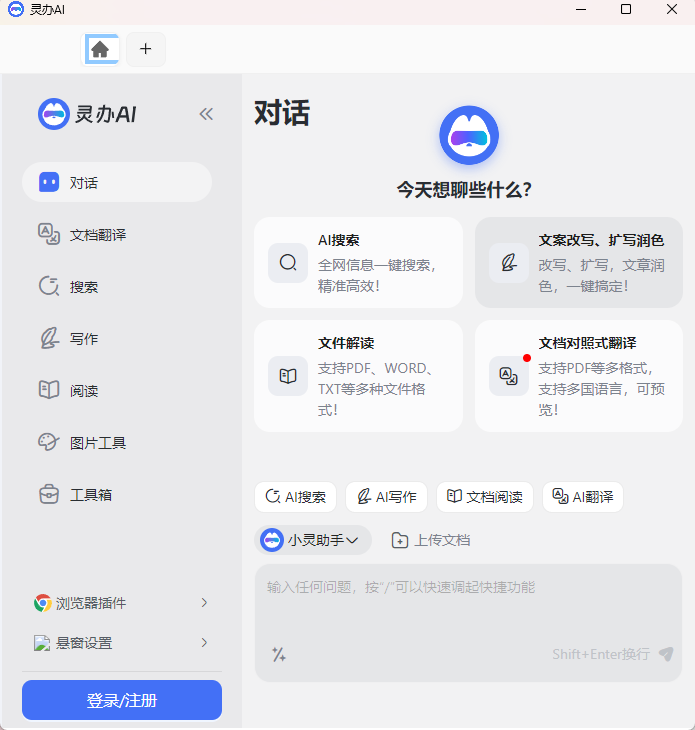This screenshot has width=695, height=730.
Task: Select 对话 in the sidebar
Action: coord(117,182)
